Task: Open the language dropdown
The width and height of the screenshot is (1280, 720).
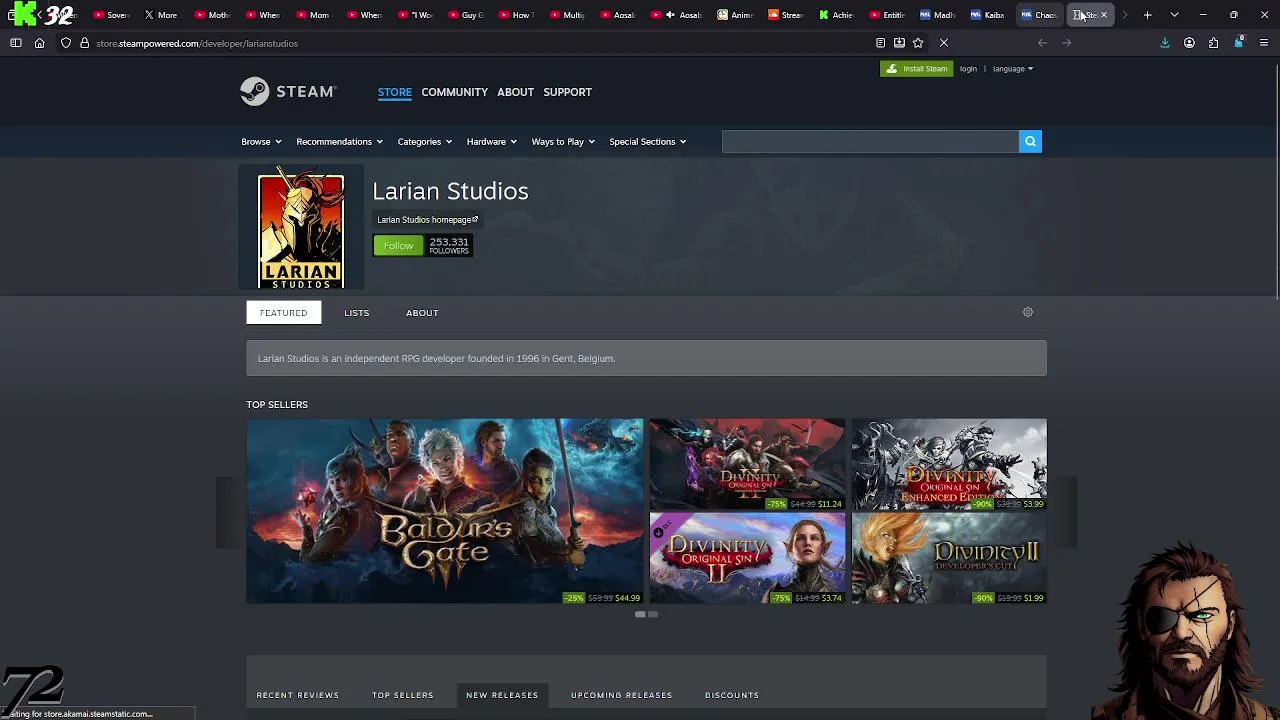Action: [x=1013, y=69]
